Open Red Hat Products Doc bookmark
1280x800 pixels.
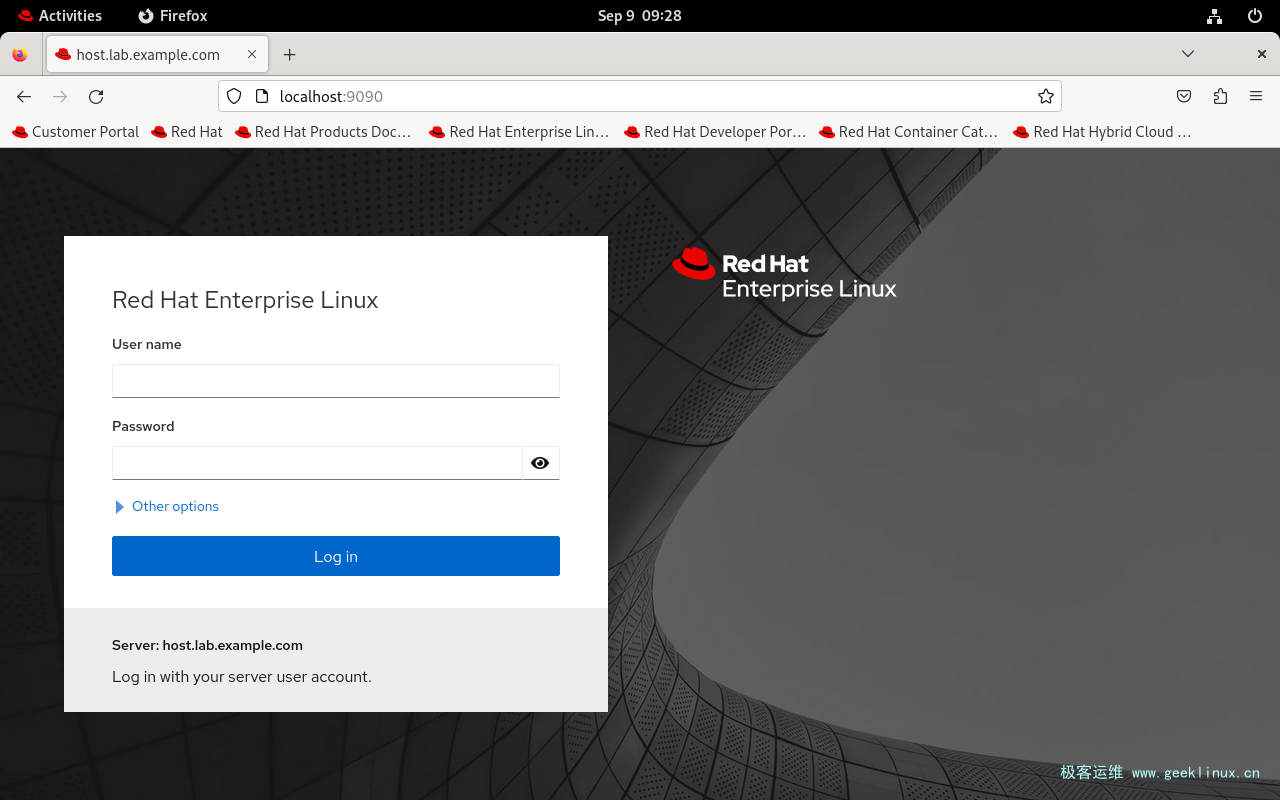323,132
